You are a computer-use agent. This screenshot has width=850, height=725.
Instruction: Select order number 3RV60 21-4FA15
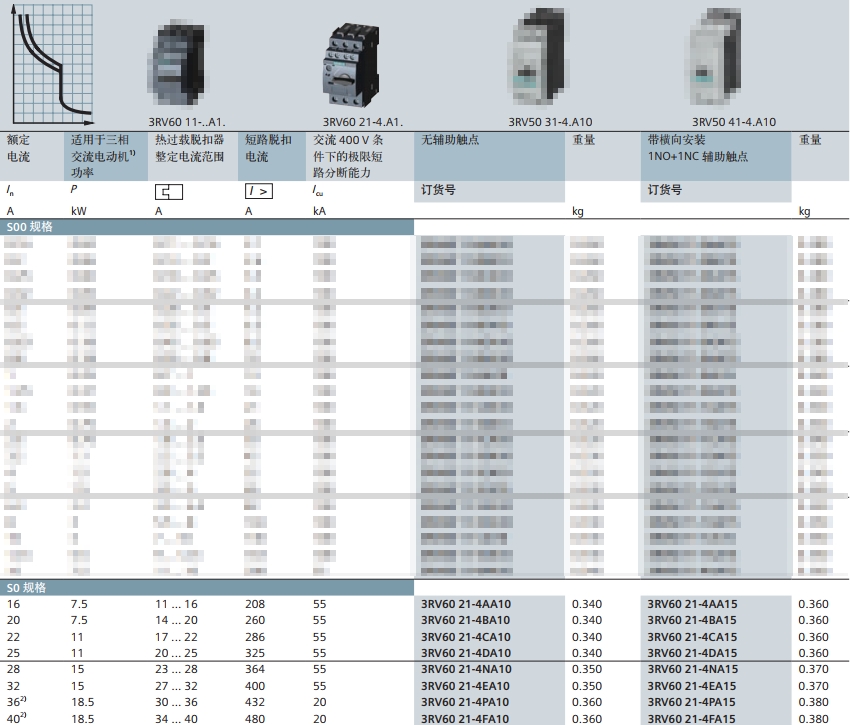[691, 718]
